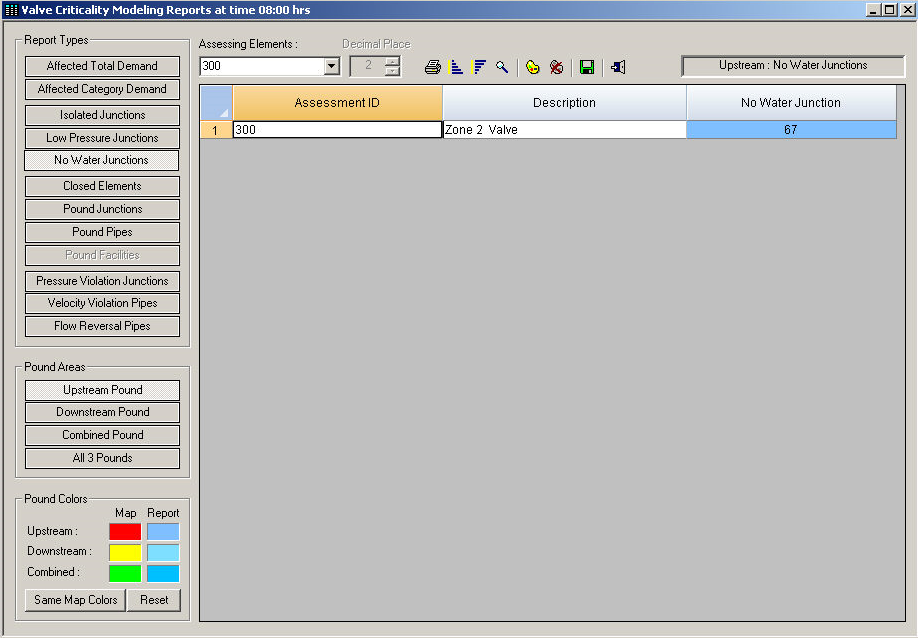Open the Assessing Elements dropdown arrow
Viewport: 918px width, 638px height.
click(331, 66)
